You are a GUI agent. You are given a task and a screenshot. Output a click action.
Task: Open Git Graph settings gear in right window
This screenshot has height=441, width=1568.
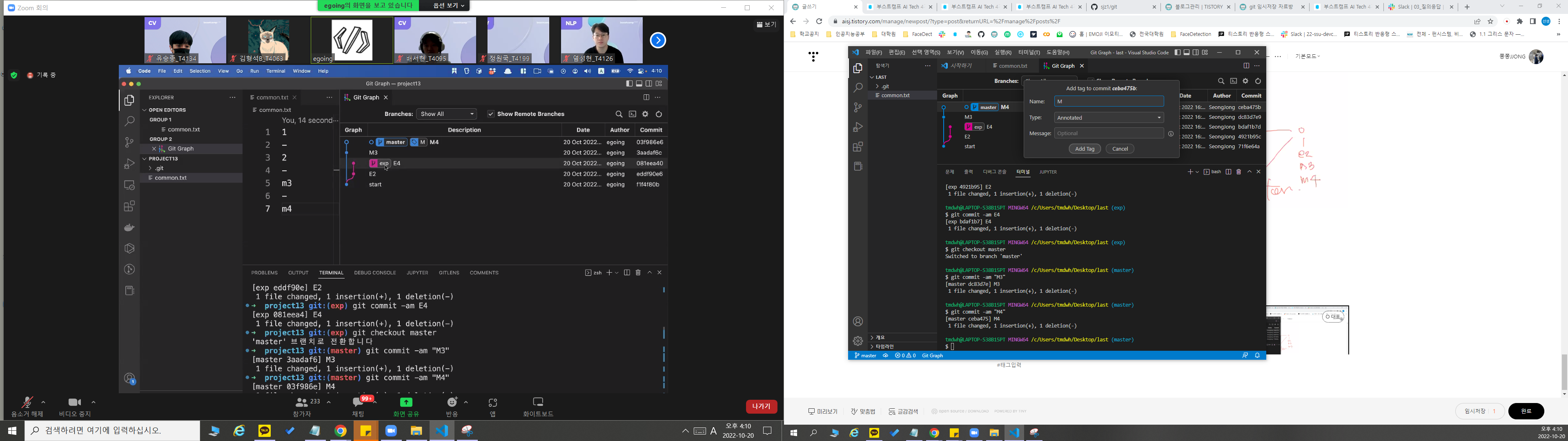coord(1245,81)
